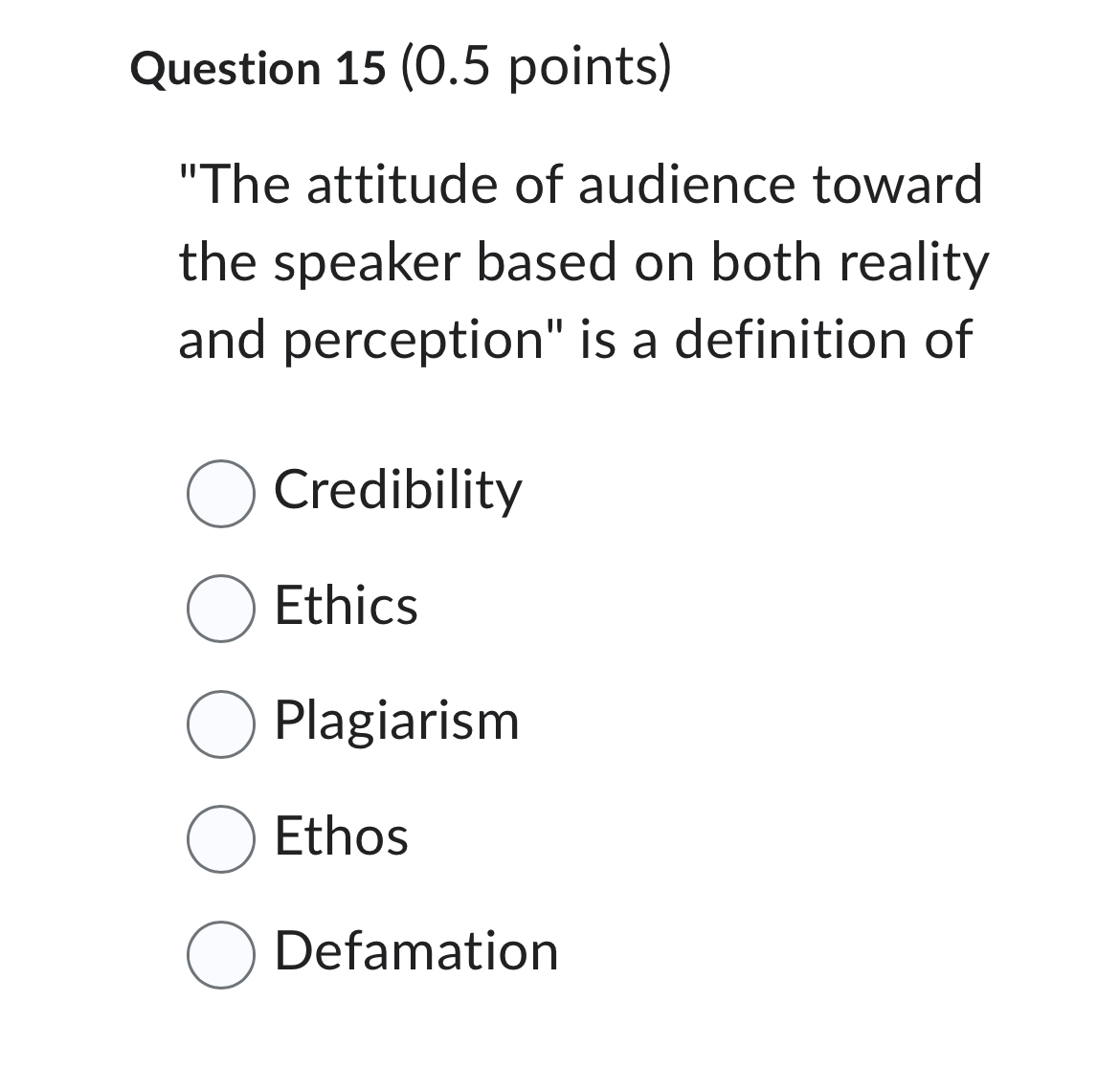The width and height of the screenshot is (1120, 1068).
Task: Select the Ethos radio button
Action: pyautogui.click(x=221, y=839)
